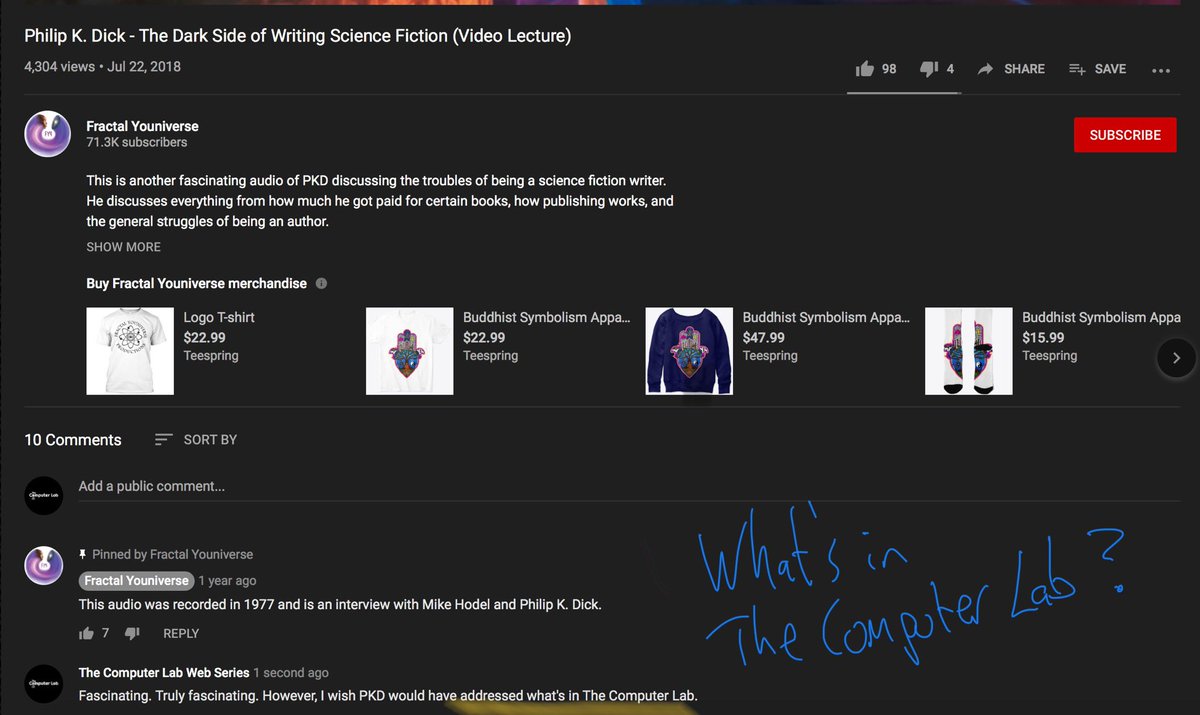Click the Fractal Youniverse author badge on pinned comment
The width and height of the screenshot is (1200, 715).
(x=136, y=580)
